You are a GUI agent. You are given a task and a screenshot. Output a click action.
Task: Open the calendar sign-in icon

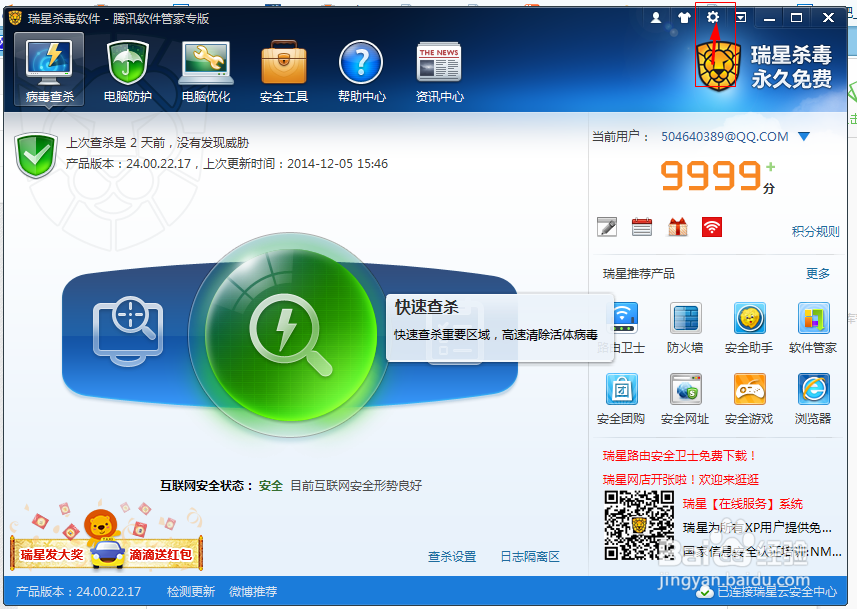pos(642,227)
